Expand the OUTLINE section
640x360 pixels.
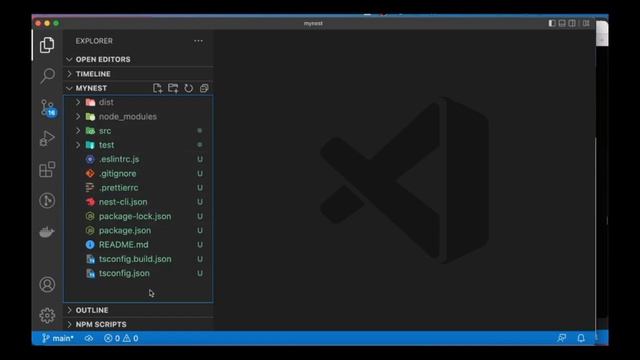coord(138,310)
